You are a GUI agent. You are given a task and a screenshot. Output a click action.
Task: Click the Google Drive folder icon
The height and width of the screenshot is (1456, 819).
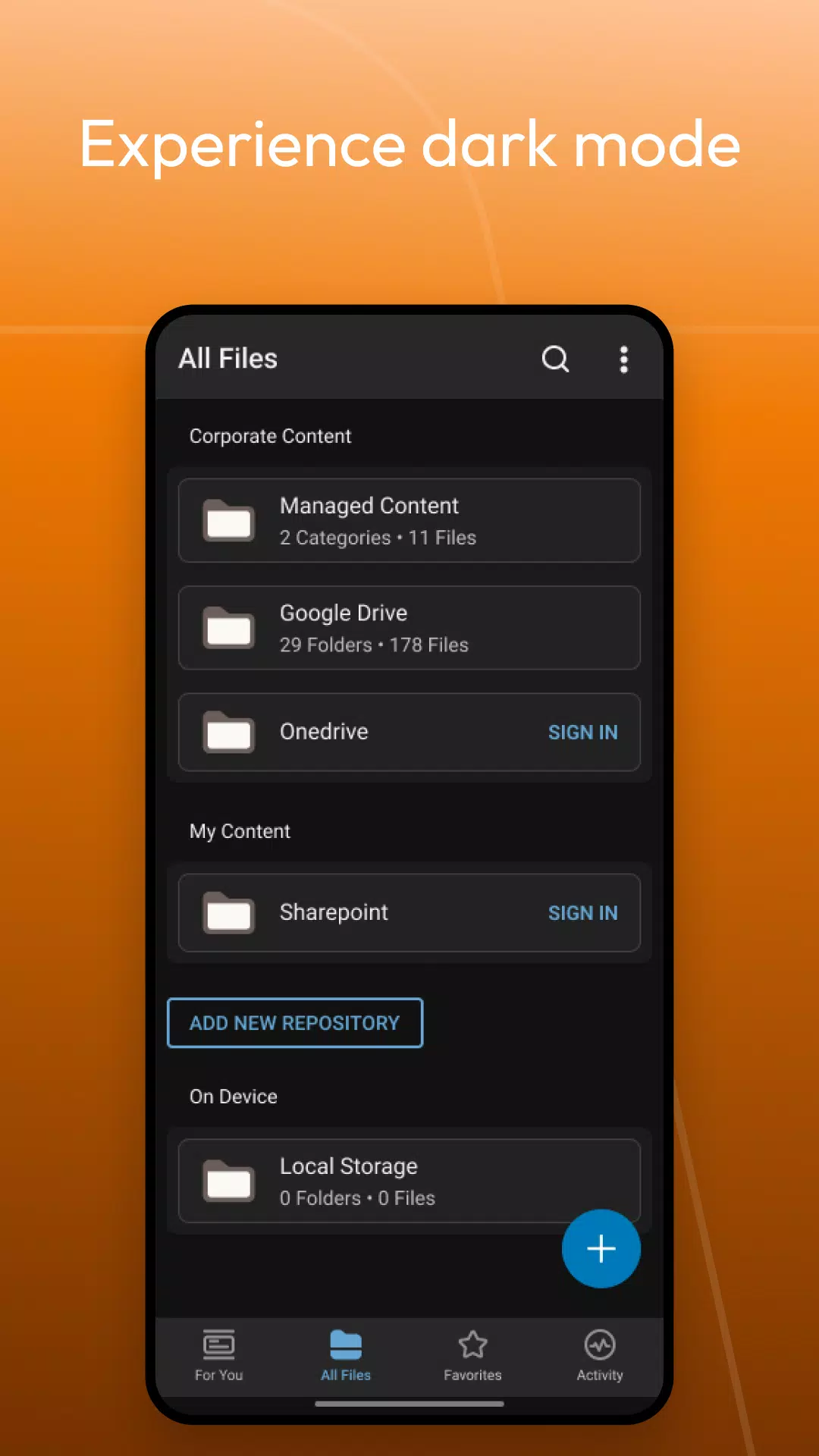coord(228,628)
